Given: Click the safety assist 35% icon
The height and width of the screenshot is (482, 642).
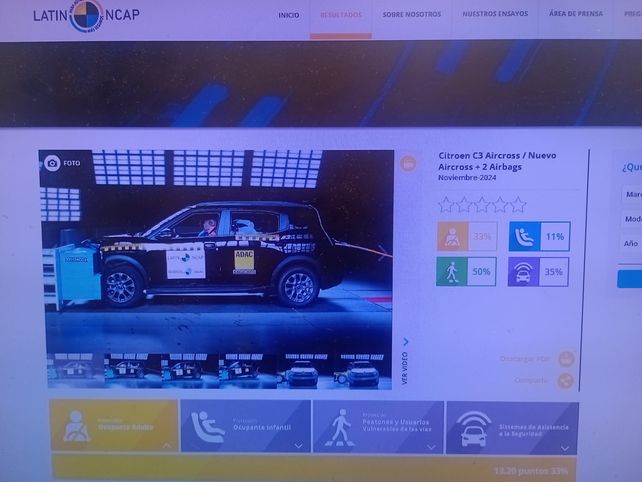Looking at the screenshot, I should 523,272.
